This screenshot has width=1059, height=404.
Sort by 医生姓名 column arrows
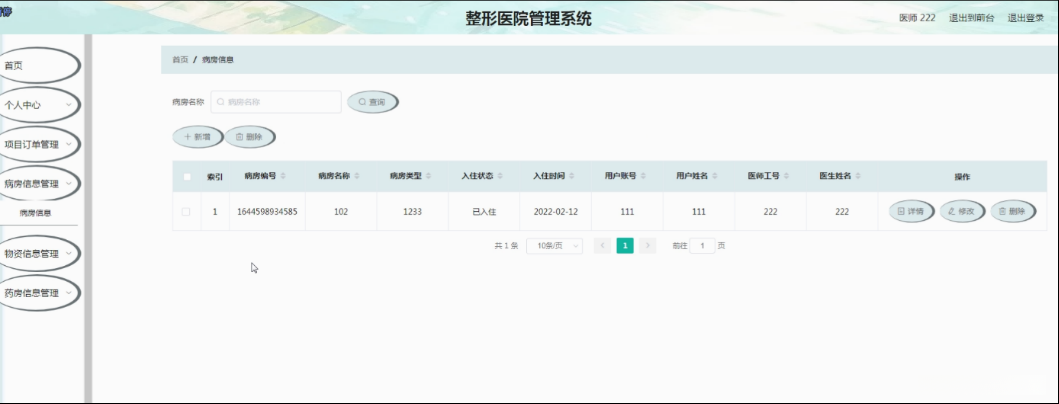[x=858, y=176]
